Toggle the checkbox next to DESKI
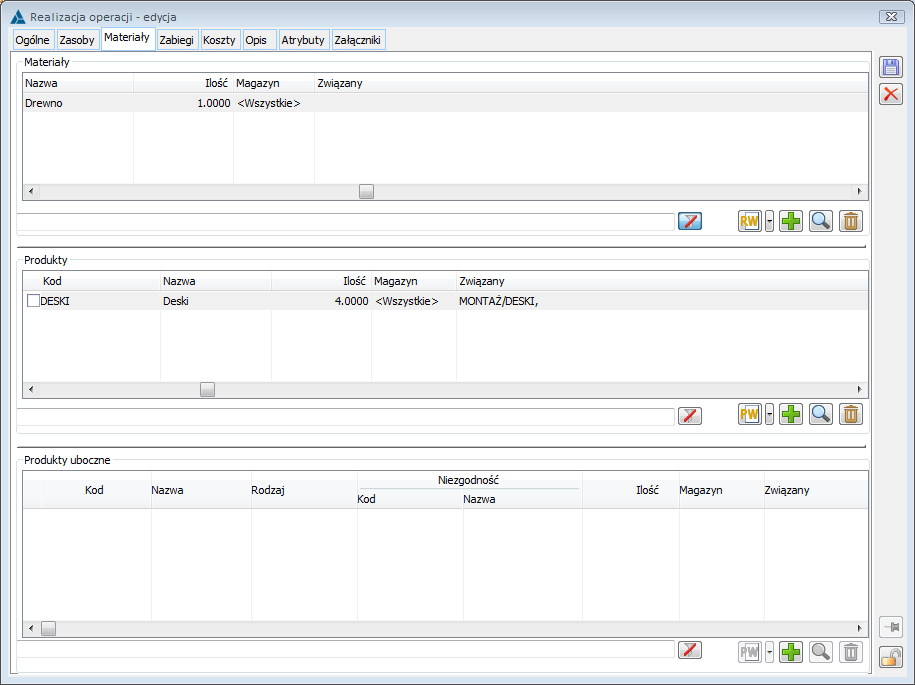915x685 pixels. click(33, 301)
